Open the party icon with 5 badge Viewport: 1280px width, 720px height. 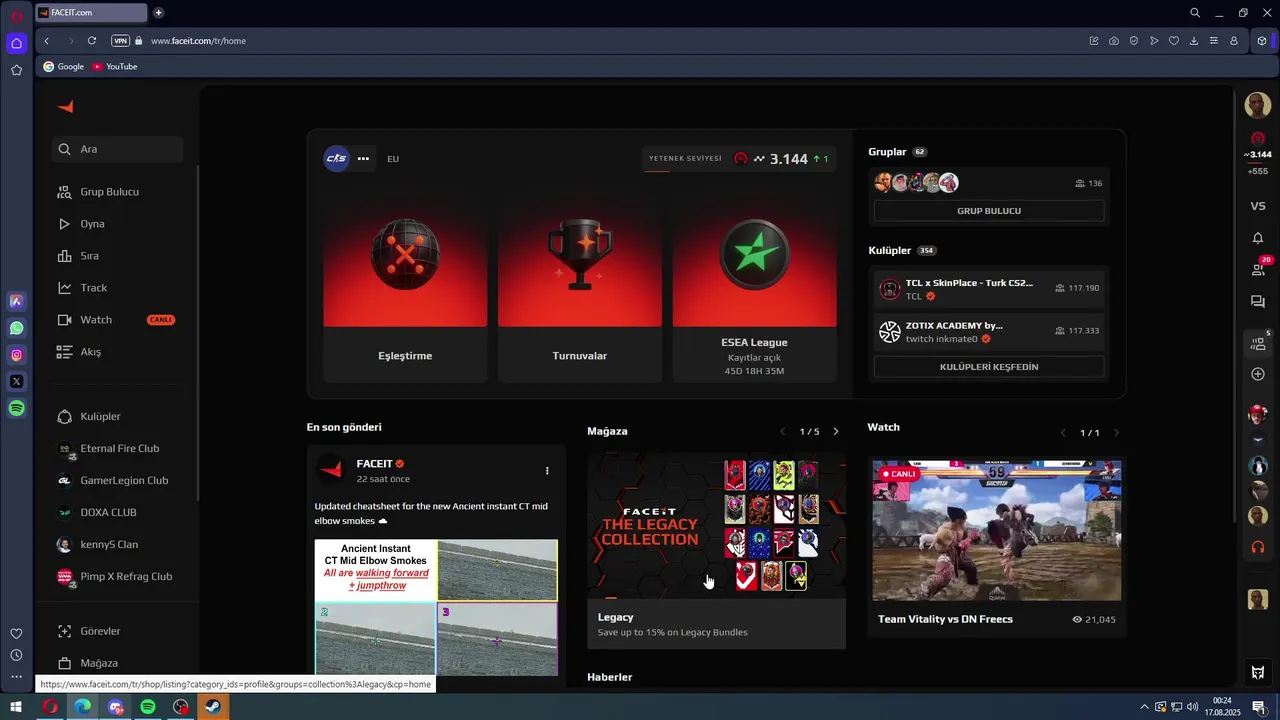click(1259, 343)
